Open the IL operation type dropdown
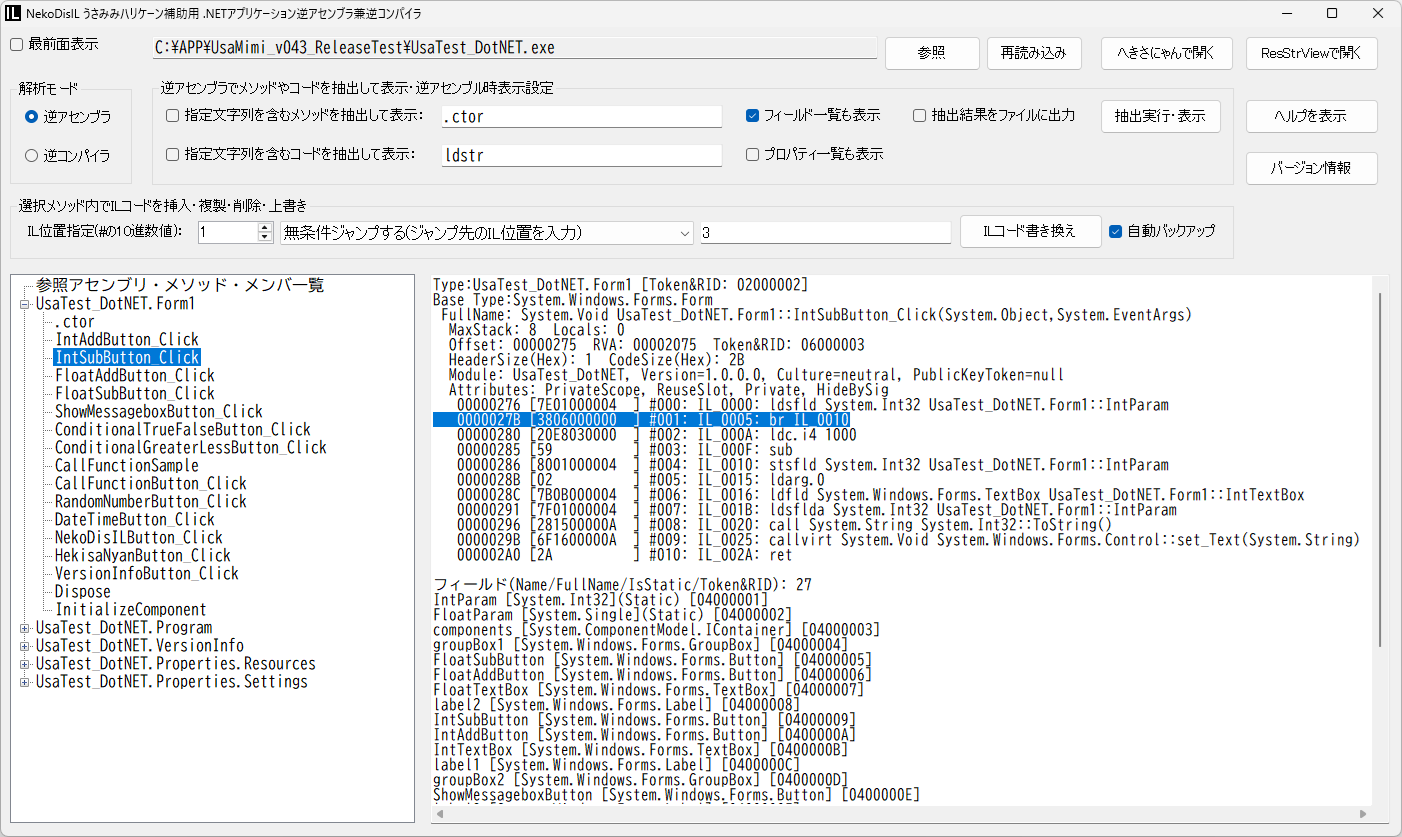 [x=486, y=233]
